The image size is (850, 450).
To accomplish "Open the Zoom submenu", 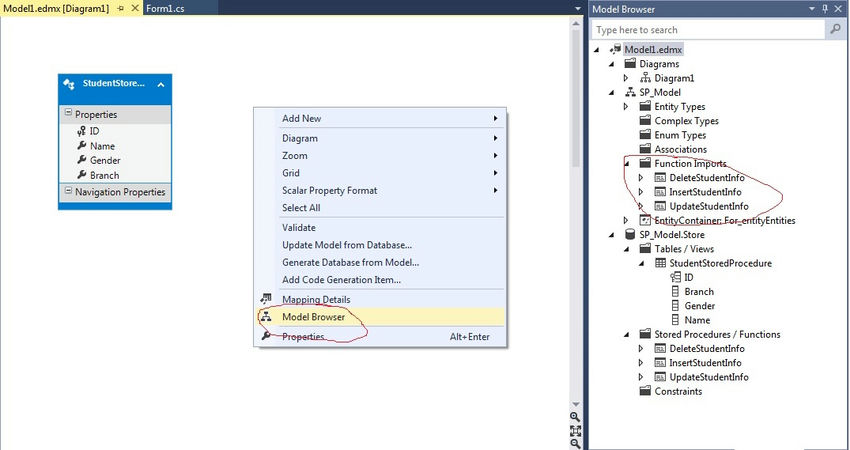I will point(391,156).
